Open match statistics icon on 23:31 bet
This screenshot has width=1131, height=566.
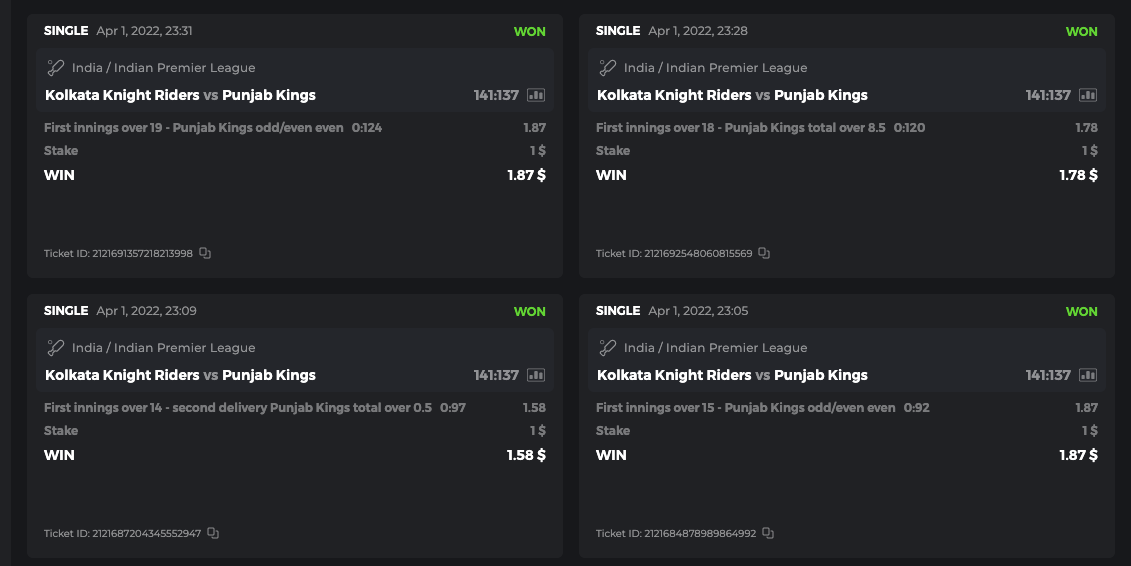click(x=536, y=96)
